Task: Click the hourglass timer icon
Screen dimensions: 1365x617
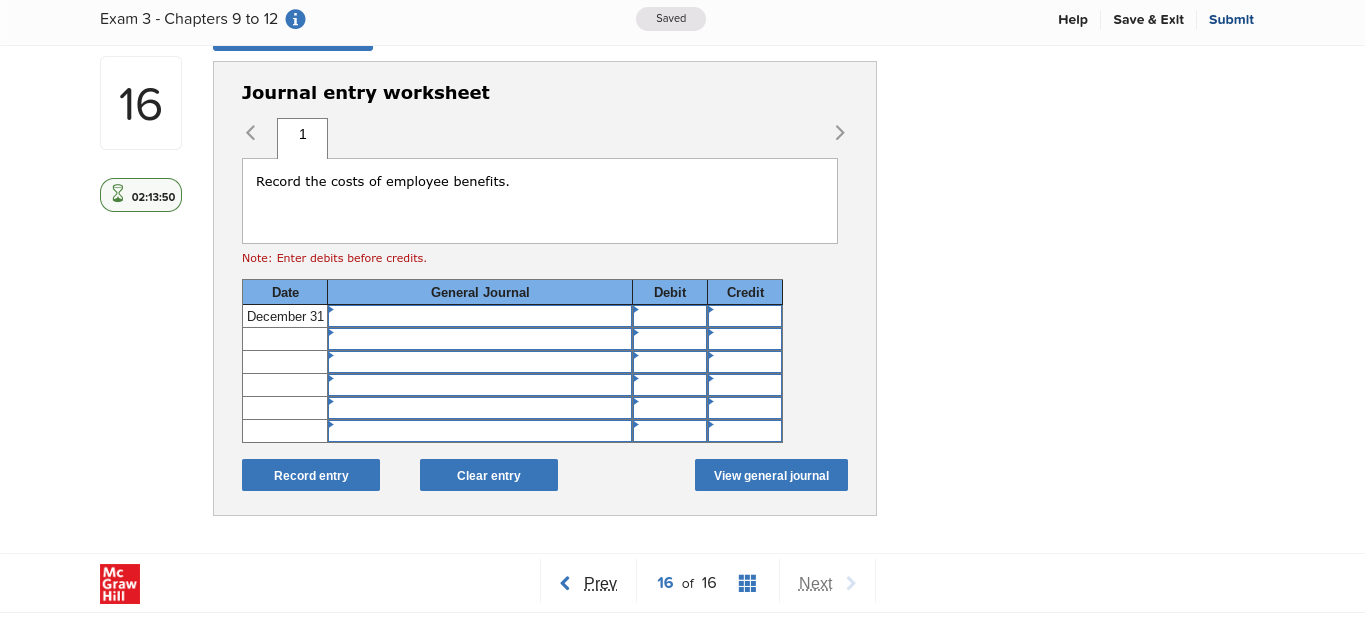Action: coord(119,195)
